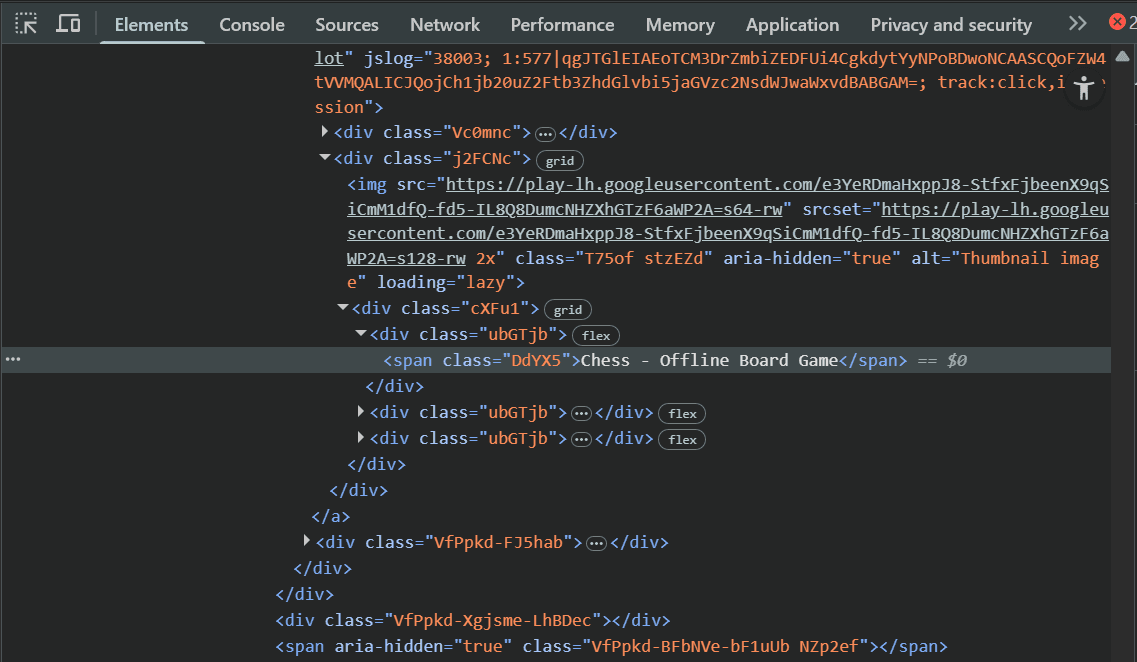Open the img src s64-rw URL link

click(x=728, y=196)
